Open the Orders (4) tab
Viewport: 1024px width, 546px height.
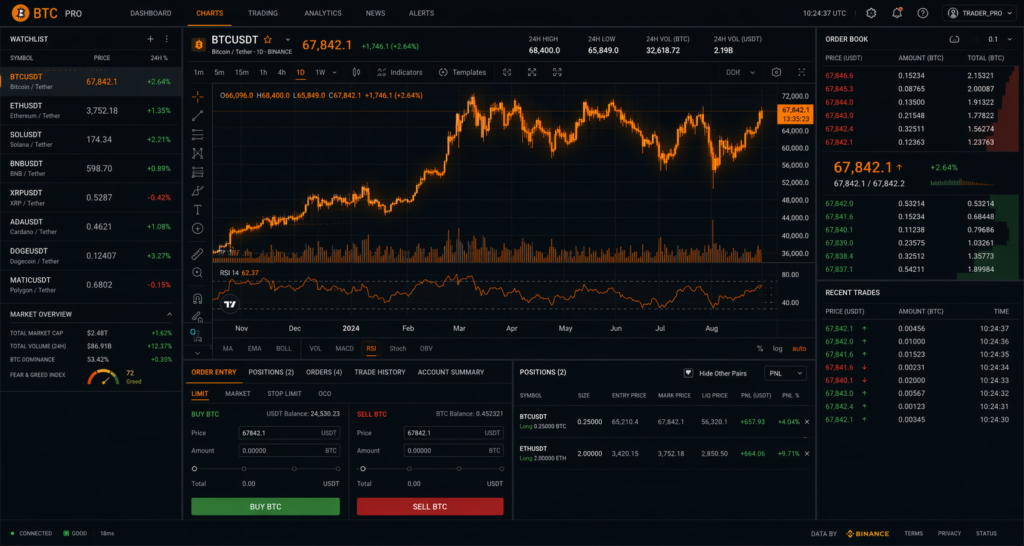pyautogui.click(x=324, y=372)
